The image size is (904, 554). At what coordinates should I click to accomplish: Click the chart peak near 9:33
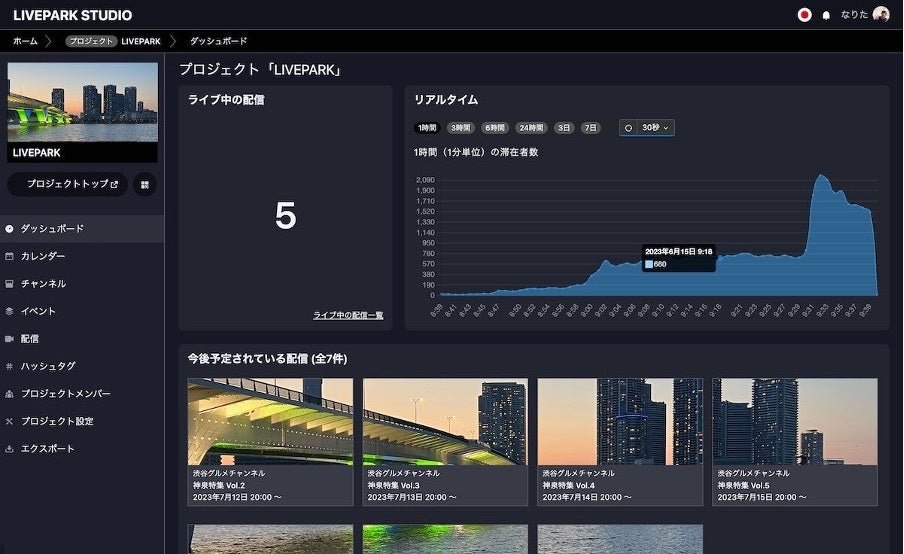[x=821, y=176]
